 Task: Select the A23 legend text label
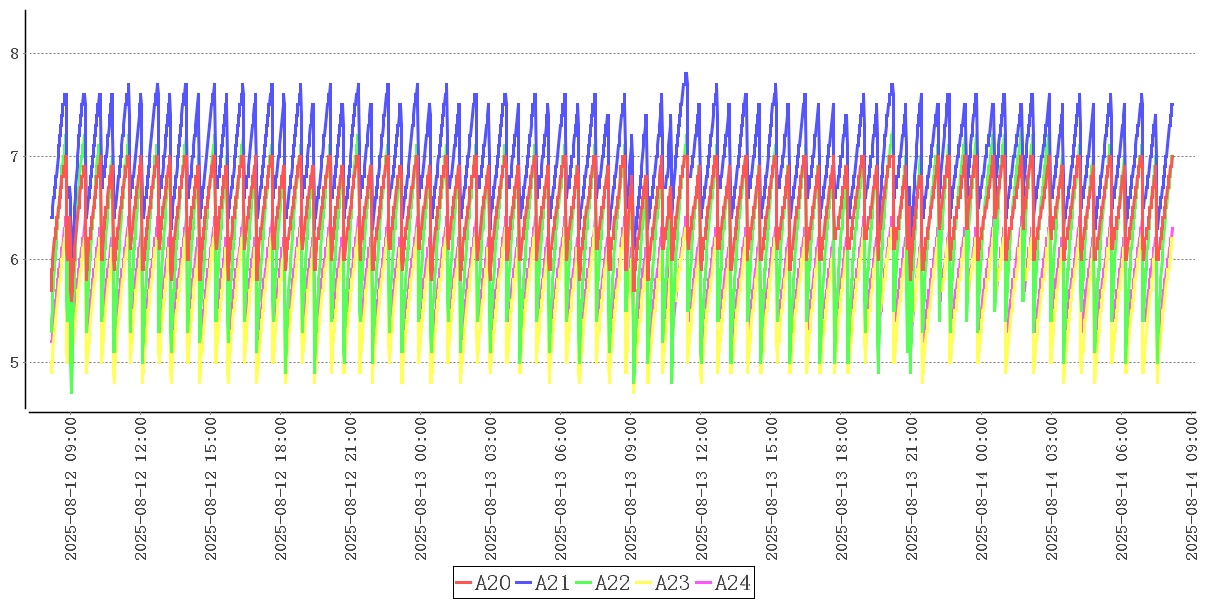click(x=672, y=583)
